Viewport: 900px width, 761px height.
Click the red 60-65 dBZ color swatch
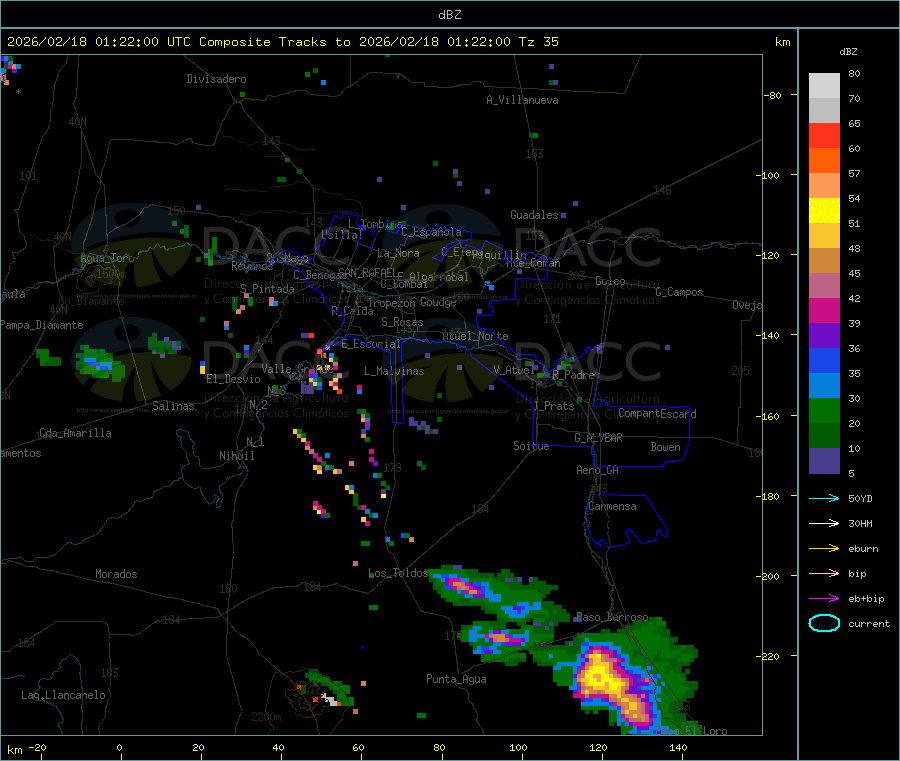click(x=824, y=136)
